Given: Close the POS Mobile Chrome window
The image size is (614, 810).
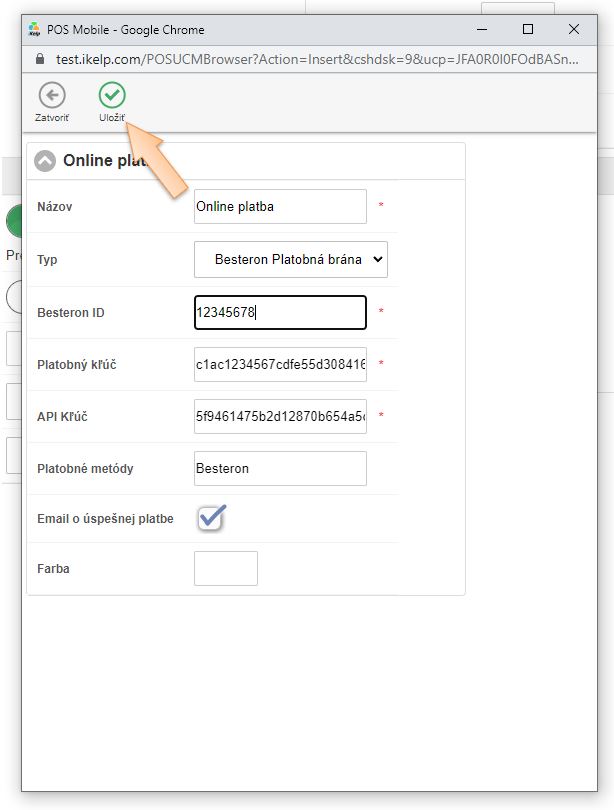Looking at the screenshot, I should click(573, 29).
